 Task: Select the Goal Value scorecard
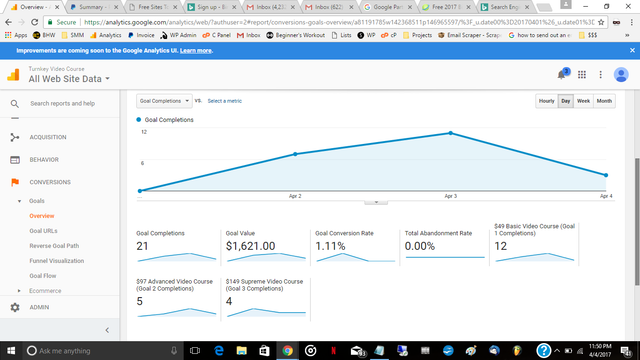265,246
